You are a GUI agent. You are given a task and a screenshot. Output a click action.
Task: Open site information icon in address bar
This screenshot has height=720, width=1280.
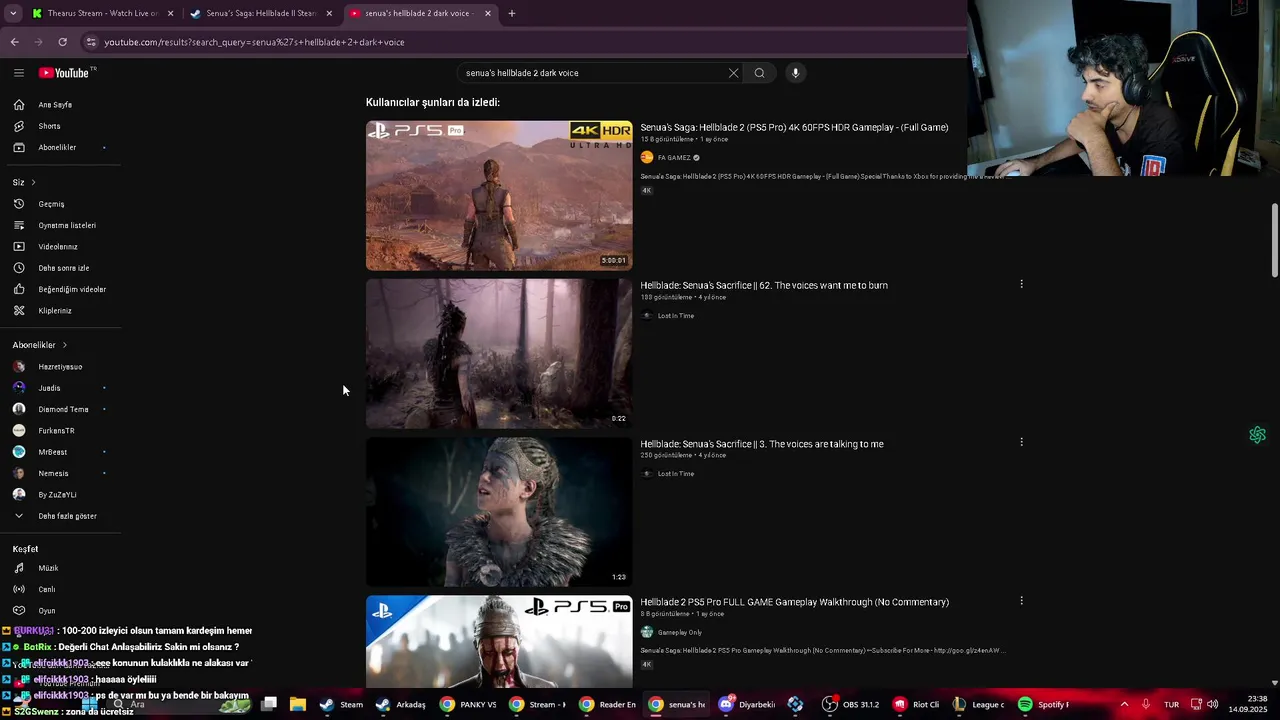coord(91,42)
